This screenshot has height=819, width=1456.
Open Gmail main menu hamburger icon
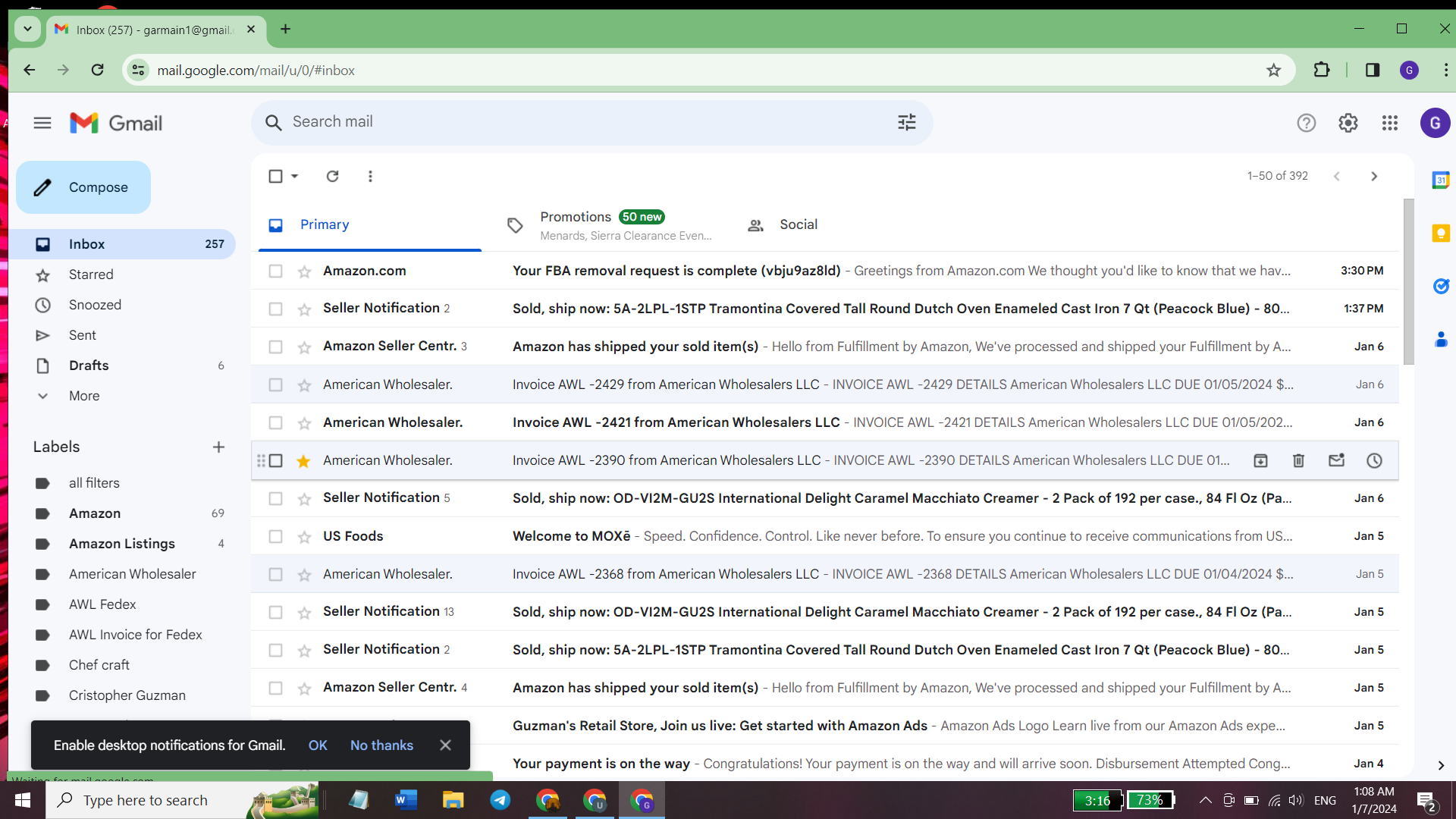tap(42, 123)
